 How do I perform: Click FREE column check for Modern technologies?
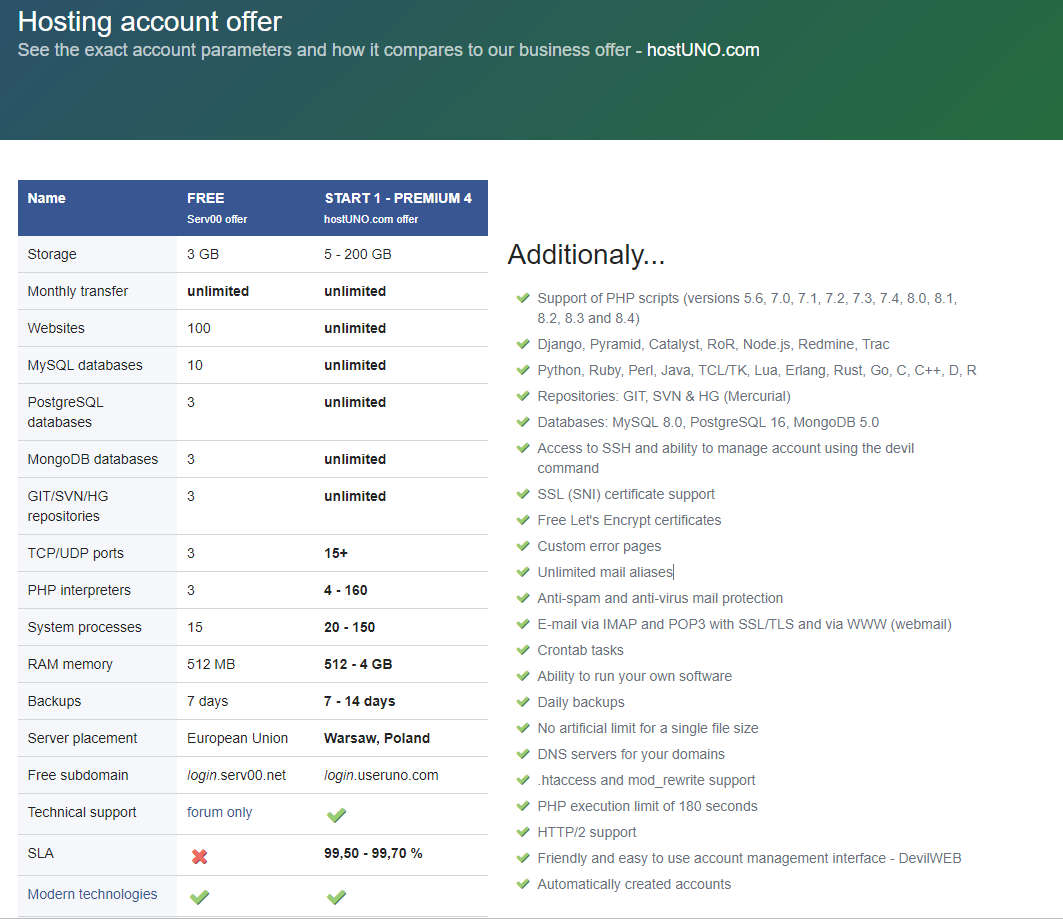tap(199, 897)
